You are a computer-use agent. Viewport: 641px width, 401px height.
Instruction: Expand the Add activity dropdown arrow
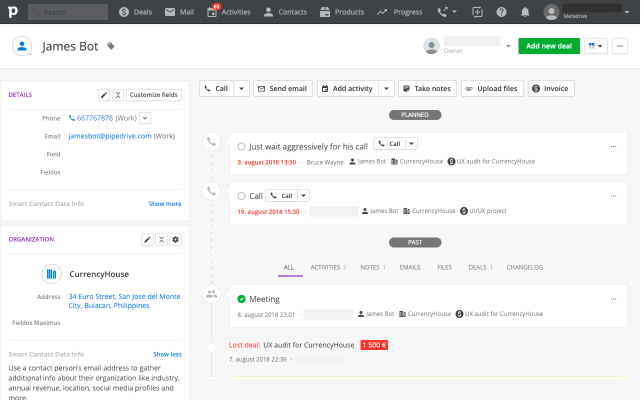pos(386,89)
